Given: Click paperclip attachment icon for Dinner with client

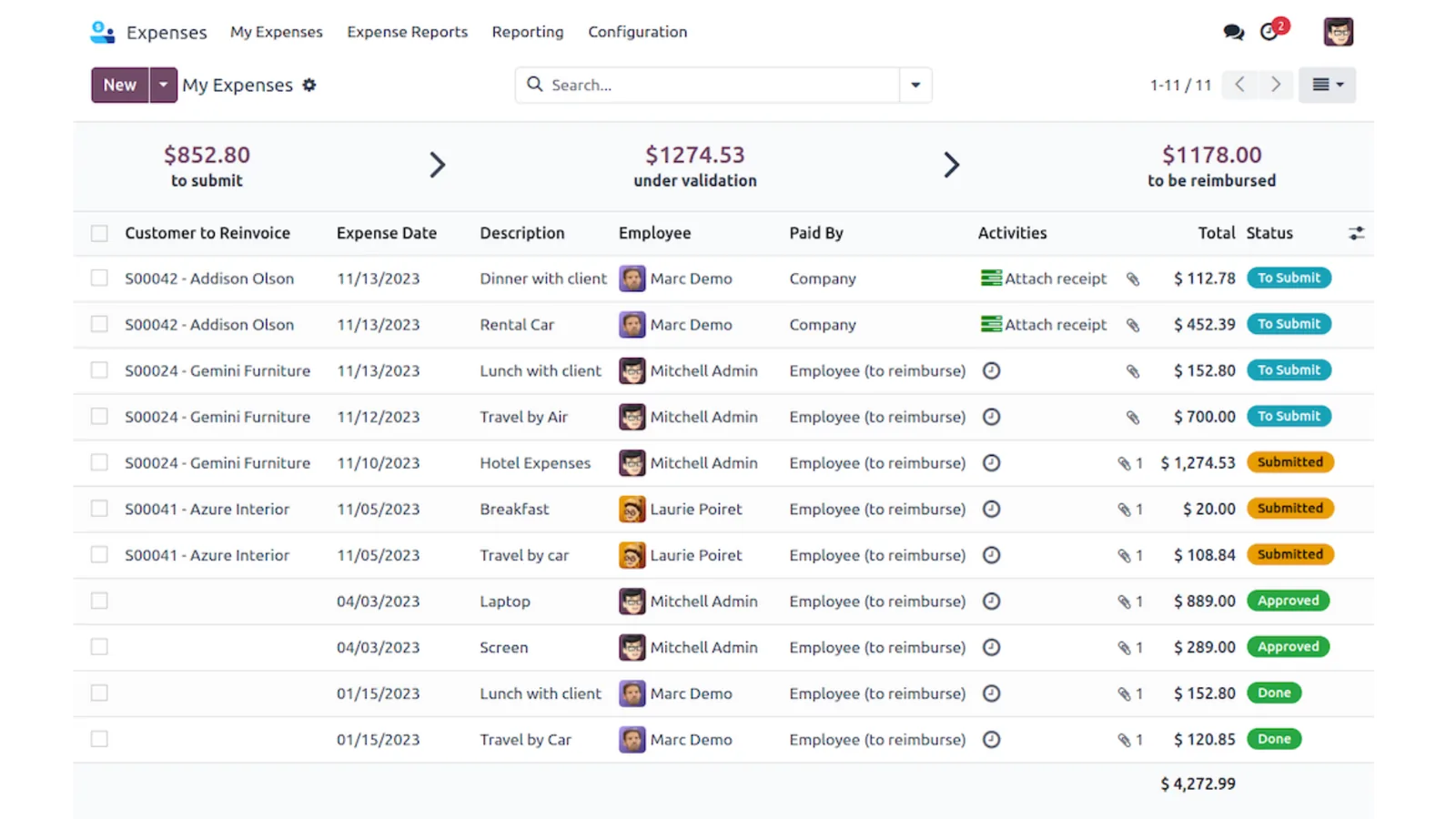Looking at the screenshot, I should (1133, 278).
